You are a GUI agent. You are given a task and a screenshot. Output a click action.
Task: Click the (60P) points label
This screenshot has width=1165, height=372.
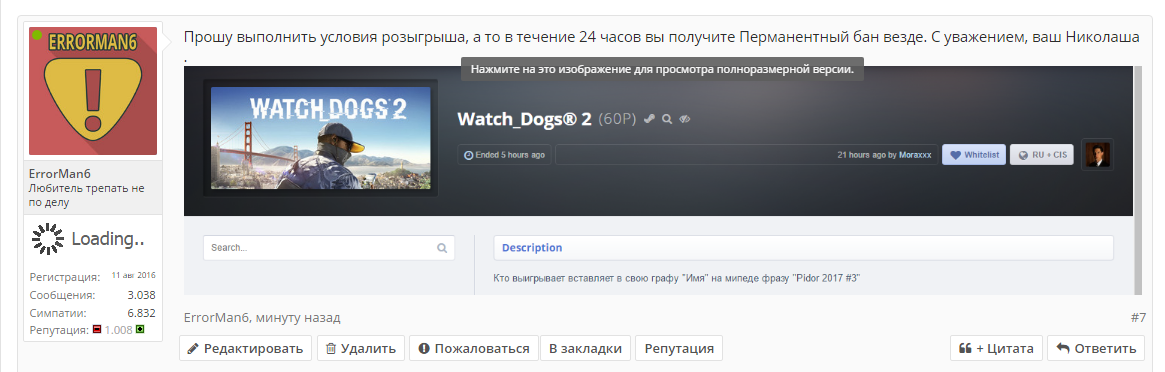(617, 119)
